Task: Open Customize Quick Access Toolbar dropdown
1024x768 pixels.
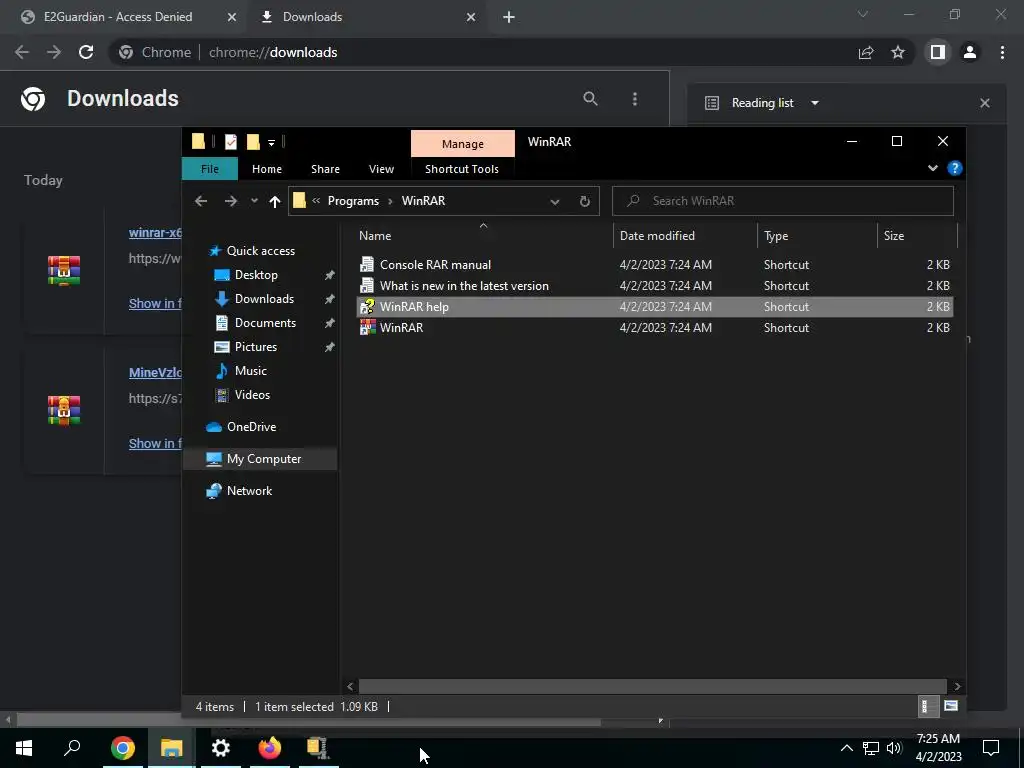Action: 271,142
